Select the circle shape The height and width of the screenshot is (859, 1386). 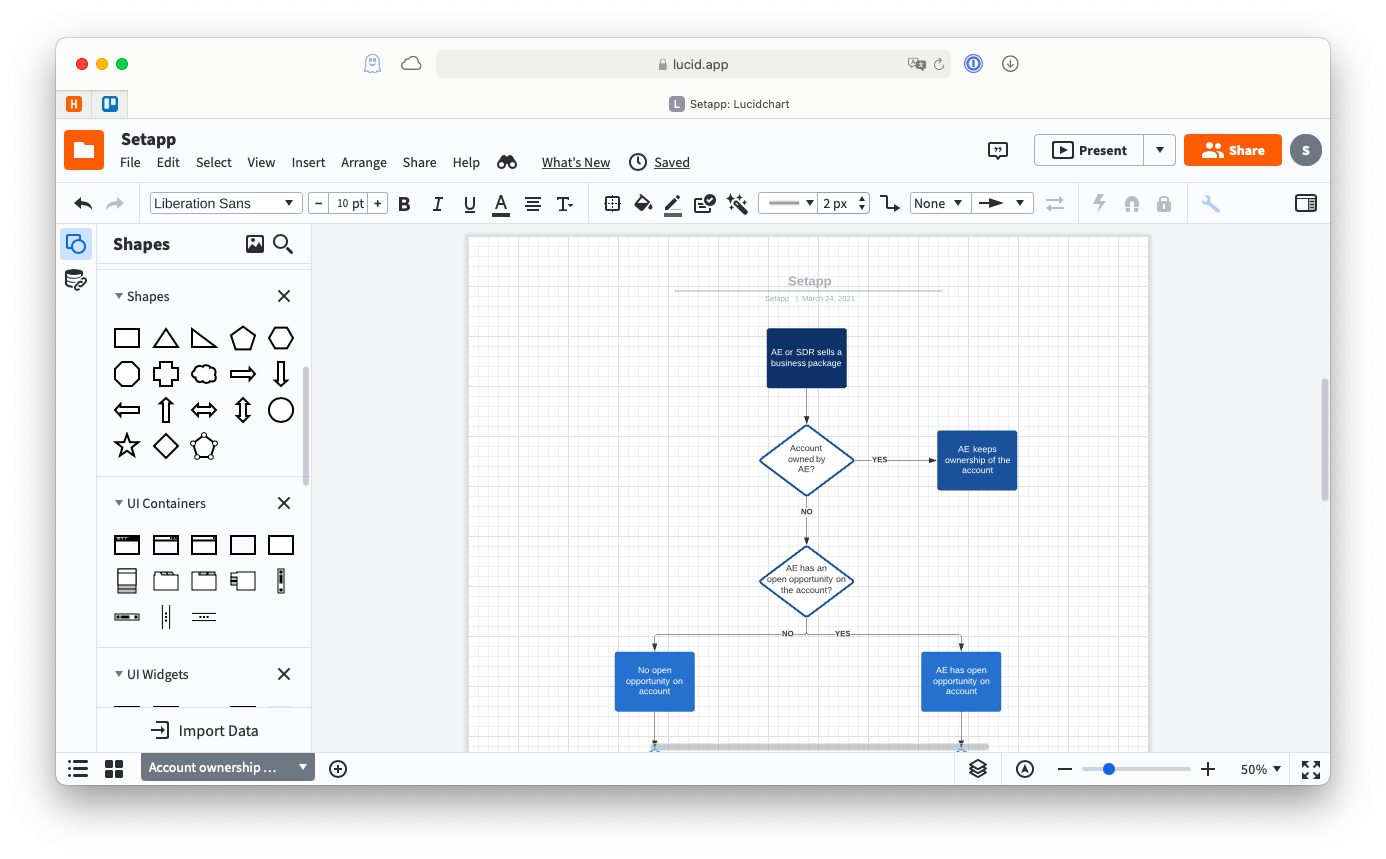[281, 410]
